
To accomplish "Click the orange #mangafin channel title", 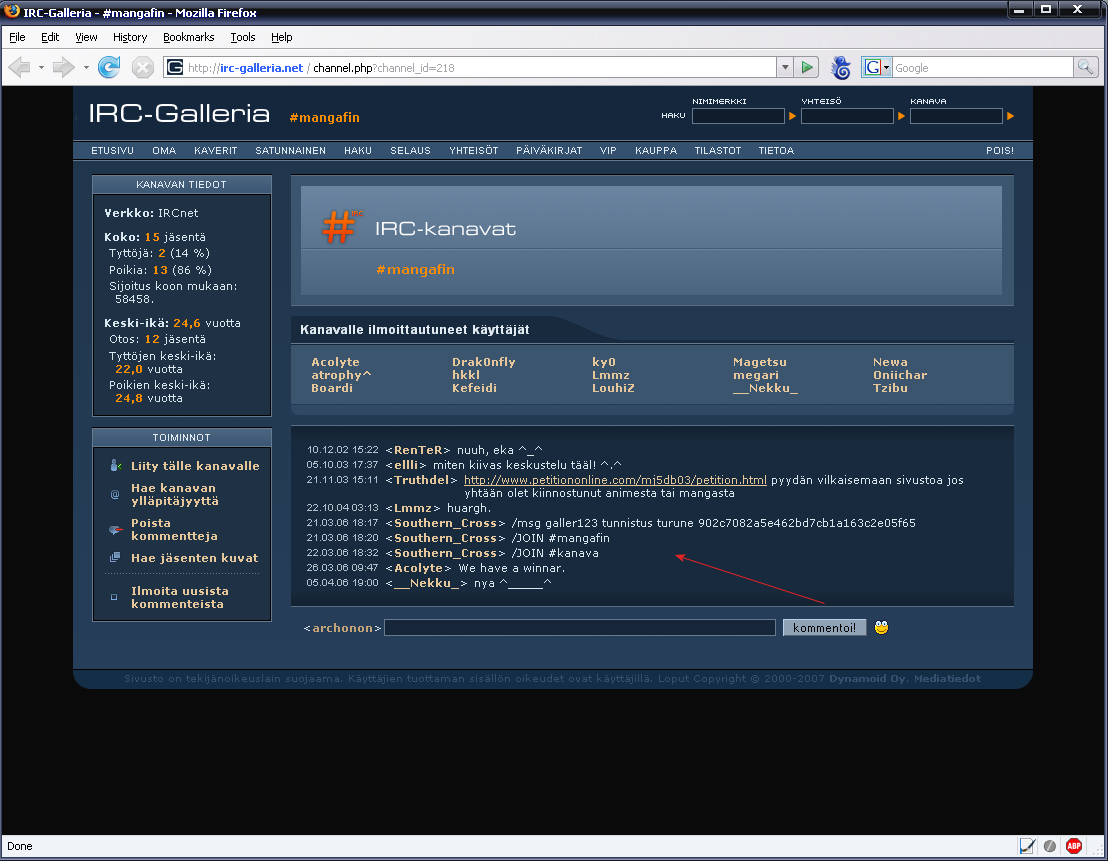I will 416,269.
